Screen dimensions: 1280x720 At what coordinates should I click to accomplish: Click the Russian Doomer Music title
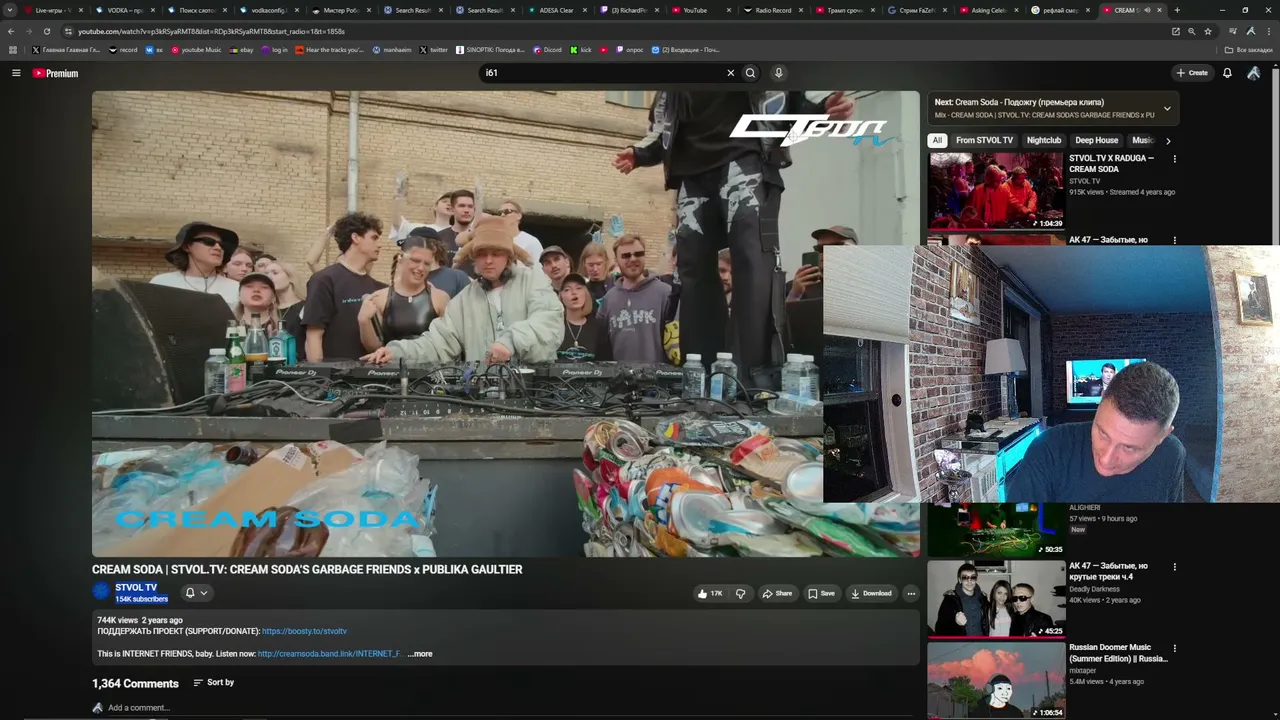click(1118, 653)
